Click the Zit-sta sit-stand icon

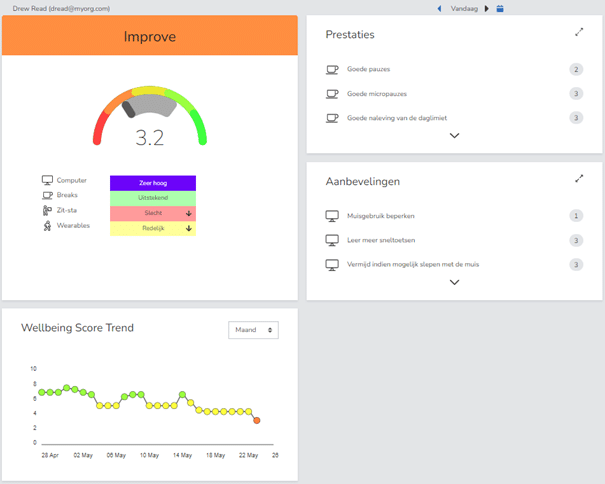[47, 210]
